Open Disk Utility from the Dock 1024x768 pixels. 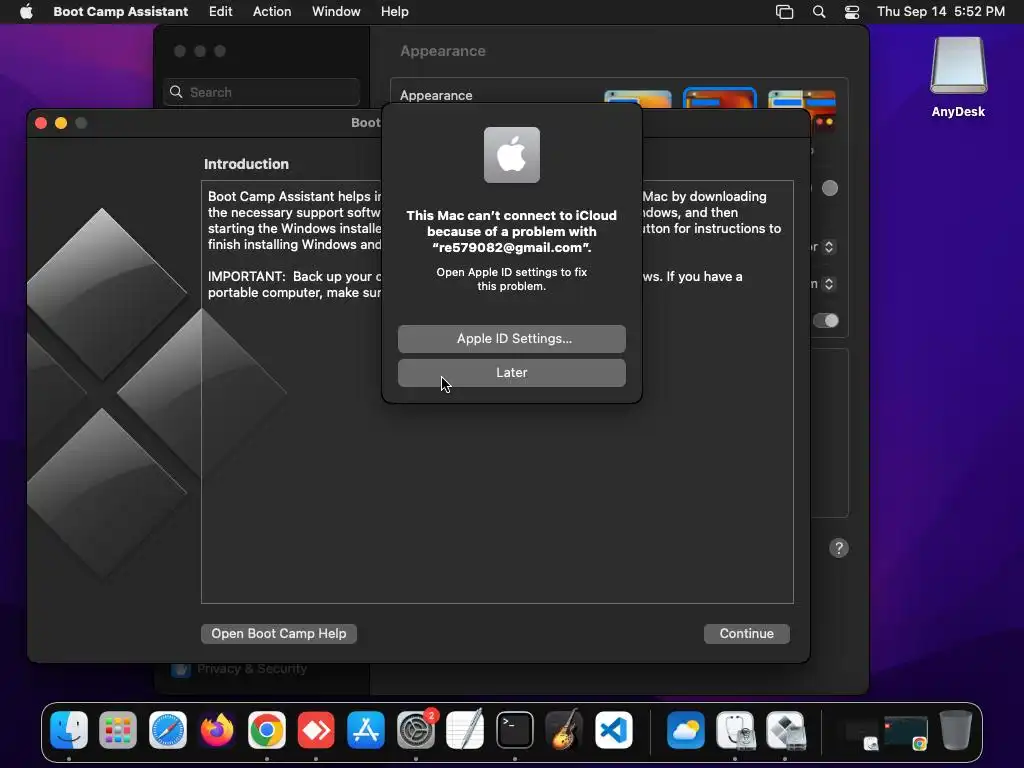pyautogui.click(x=735, y=729)
